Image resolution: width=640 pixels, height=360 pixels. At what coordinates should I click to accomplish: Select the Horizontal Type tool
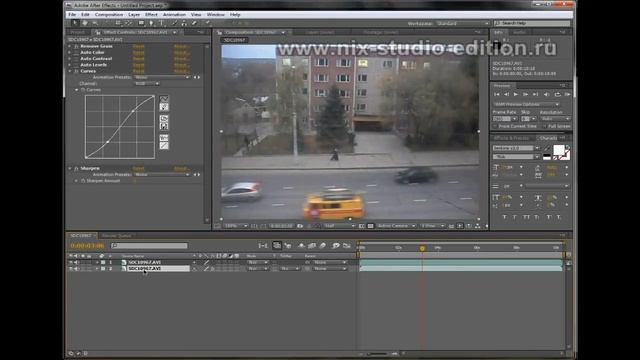pos(161,23)
